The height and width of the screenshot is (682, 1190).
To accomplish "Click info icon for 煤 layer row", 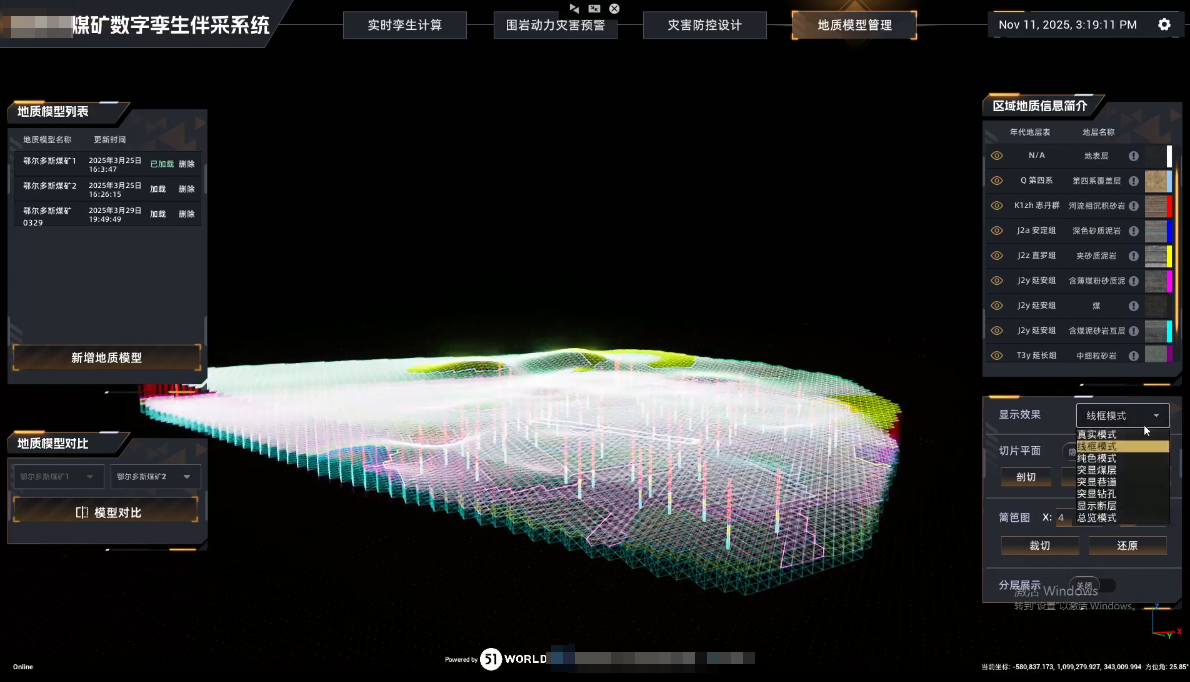I will tap(1133, 306).
